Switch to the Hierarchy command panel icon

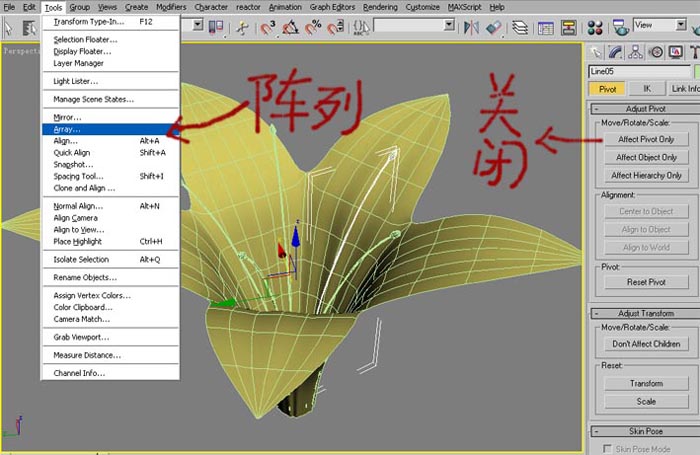coord(635,52)
